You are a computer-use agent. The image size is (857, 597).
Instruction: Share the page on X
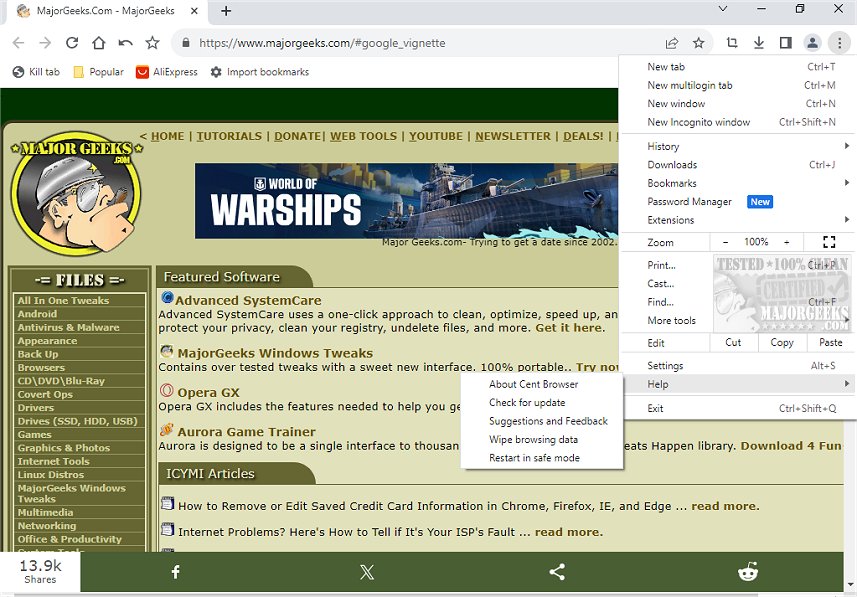point(366,572)
